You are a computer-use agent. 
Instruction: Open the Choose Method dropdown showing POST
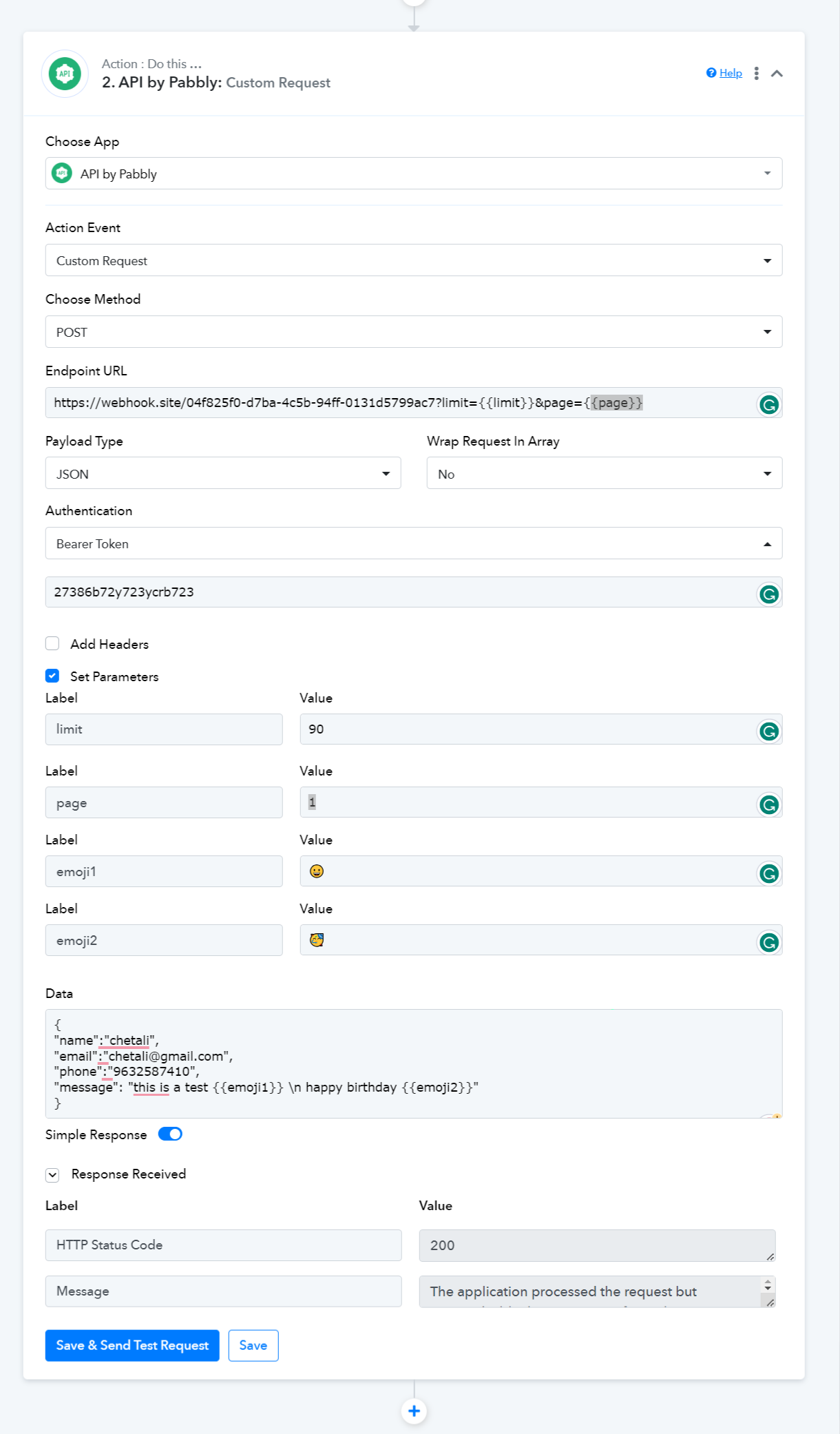[414, 332]
